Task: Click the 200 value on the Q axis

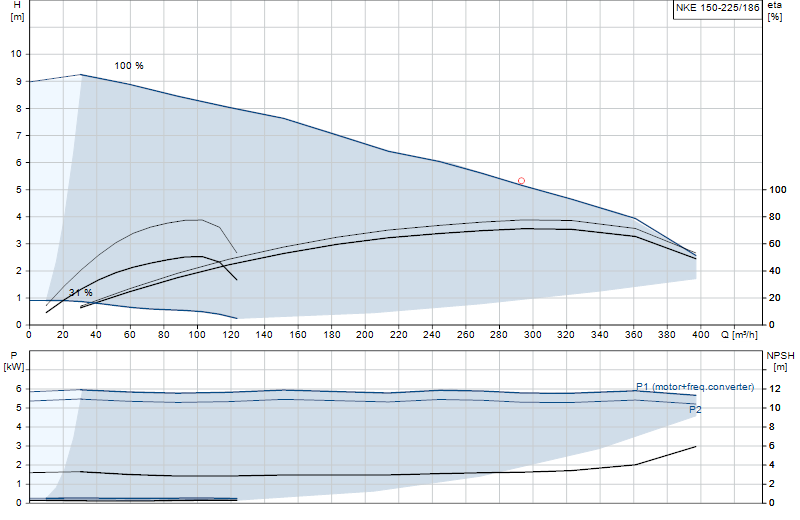Action: (365, 335)
